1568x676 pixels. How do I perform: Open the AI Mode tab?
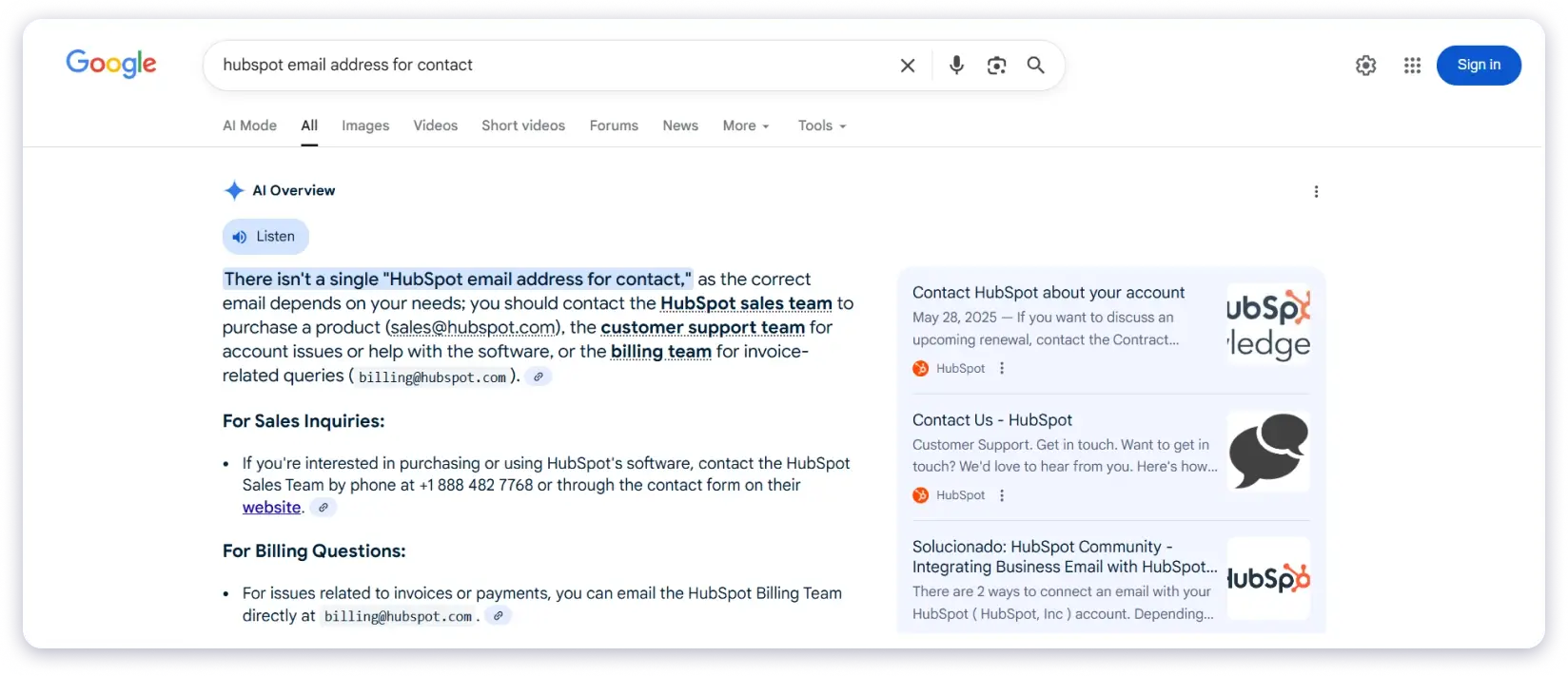249,126
